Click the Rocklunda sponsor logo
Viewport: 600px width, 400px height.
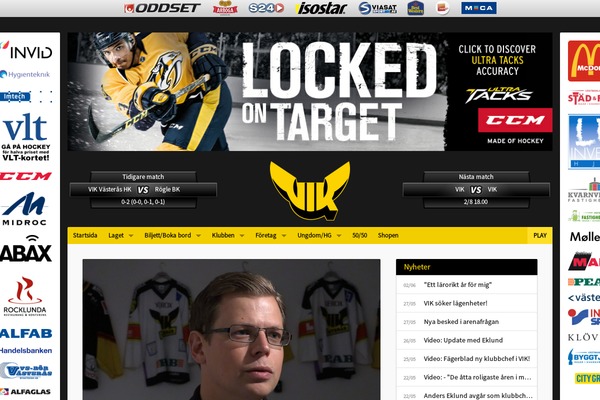pos(25,297)
